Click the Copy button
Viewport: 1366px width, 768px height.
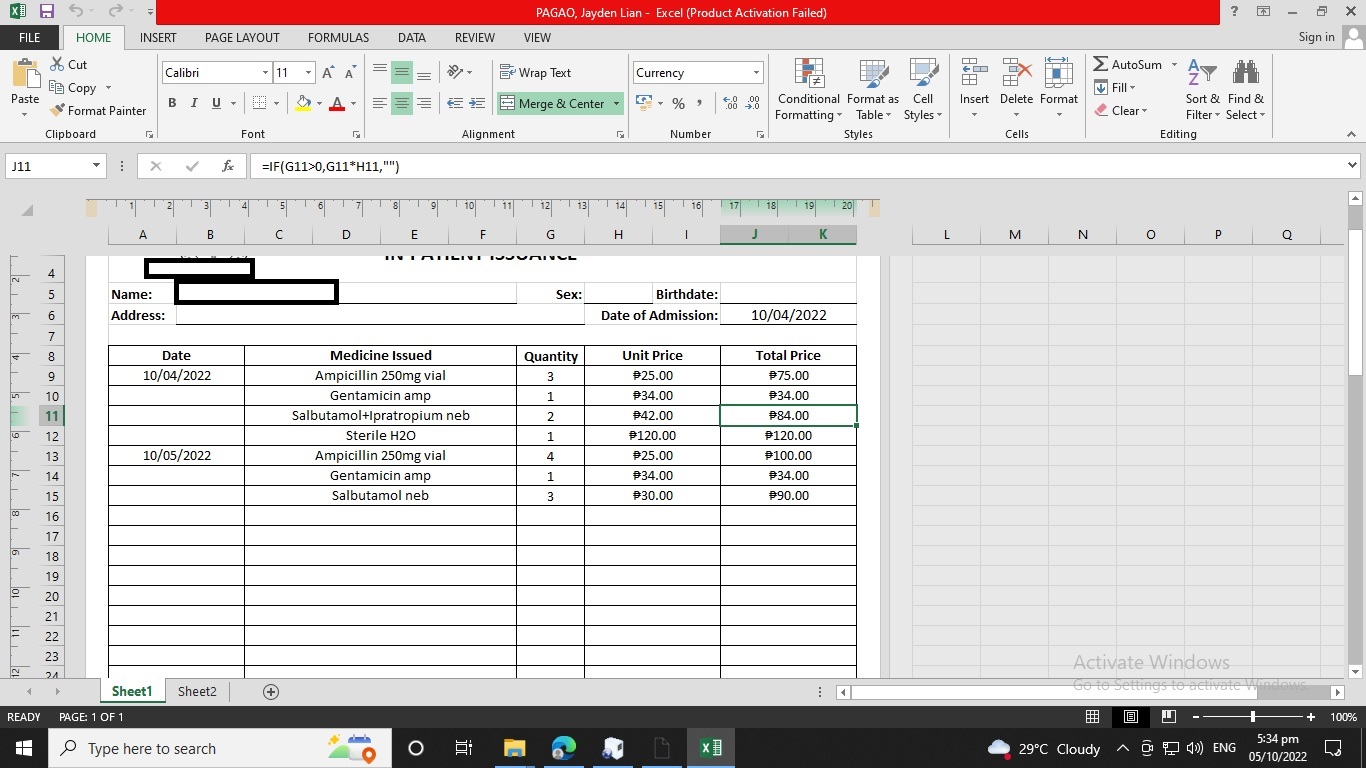(74, 88)
